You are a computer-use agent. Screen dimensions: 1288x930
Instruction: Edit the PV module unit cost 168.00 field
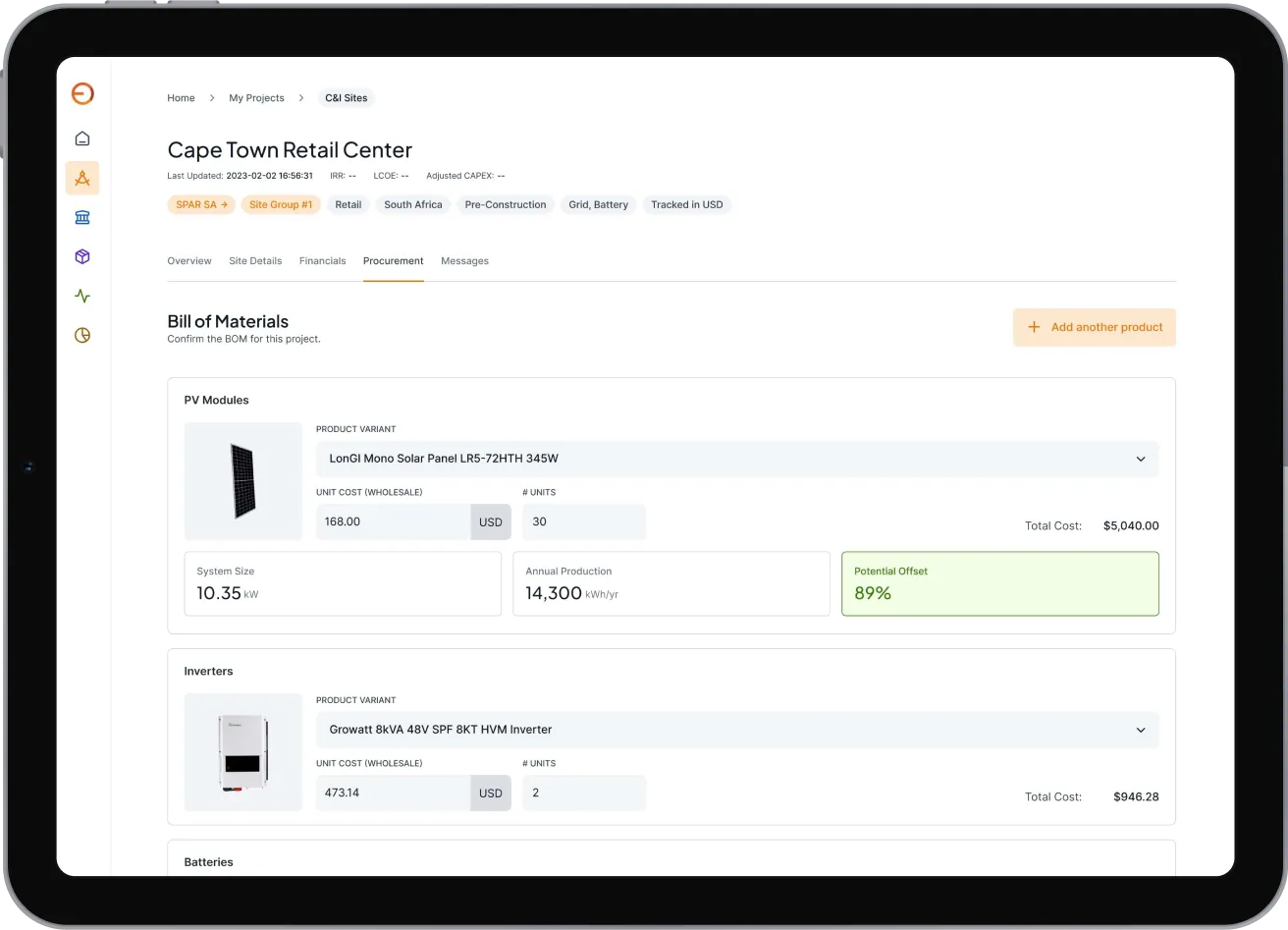[x=393, y=522]
